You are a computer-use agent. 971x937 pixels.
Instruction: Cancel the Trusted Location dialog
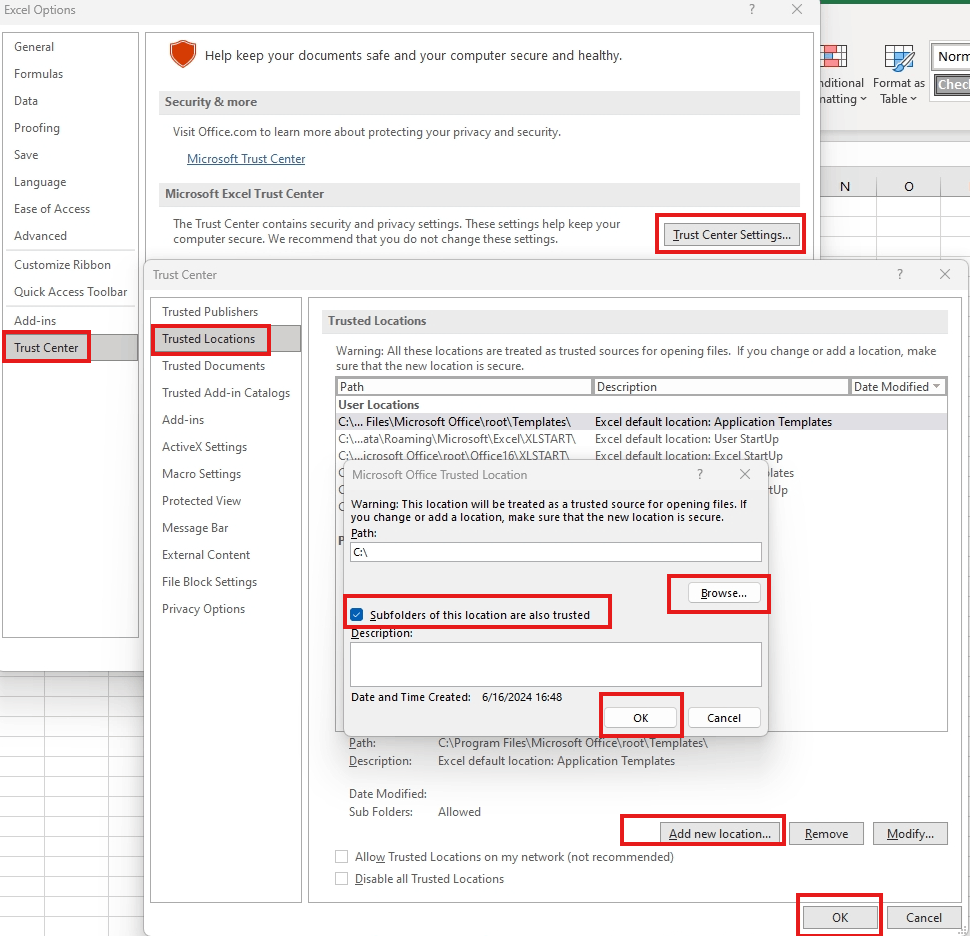[724, 718]
